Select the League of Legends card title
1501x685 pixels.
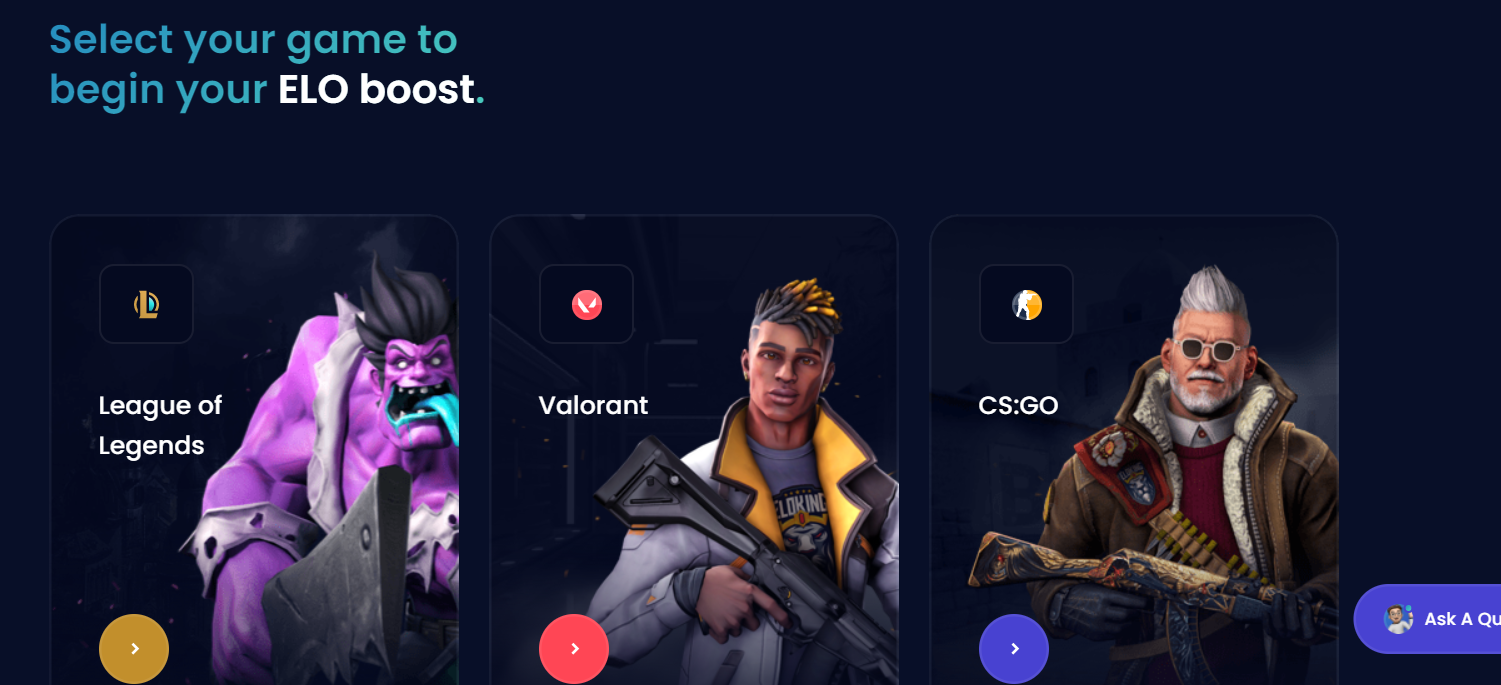pos(160,425)
